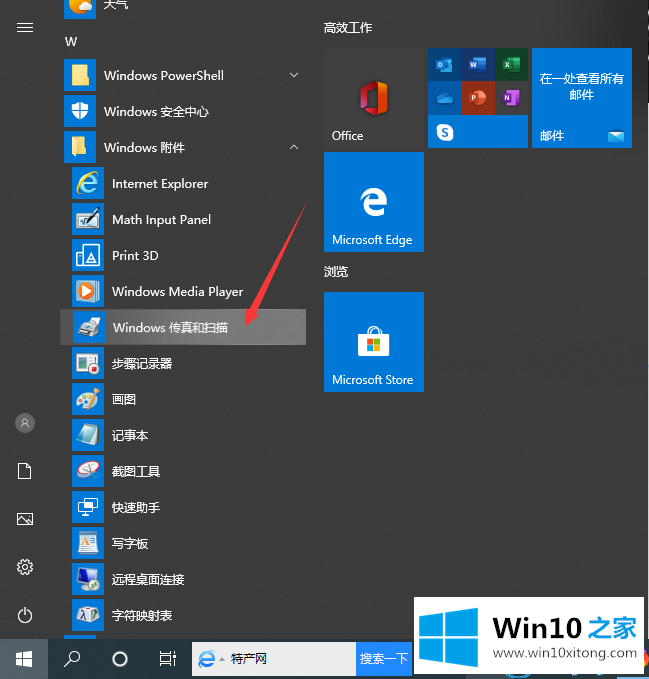Click the Power button
This screenshot has height=679, width=649.
click(25, 615)
